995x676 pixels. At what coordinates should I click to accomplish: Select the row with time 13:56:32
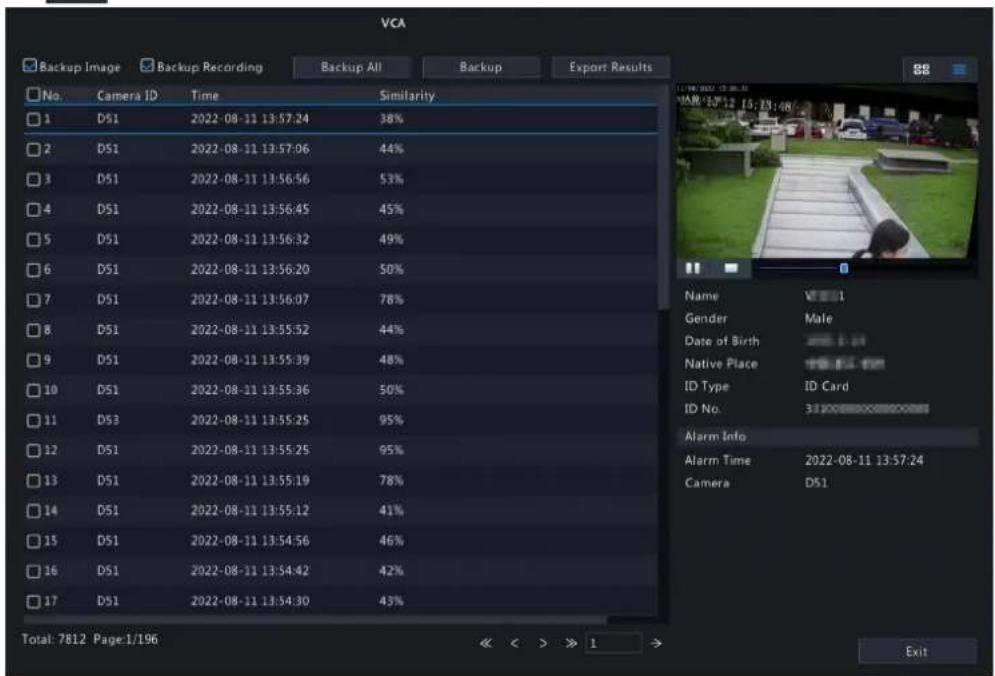341,240
